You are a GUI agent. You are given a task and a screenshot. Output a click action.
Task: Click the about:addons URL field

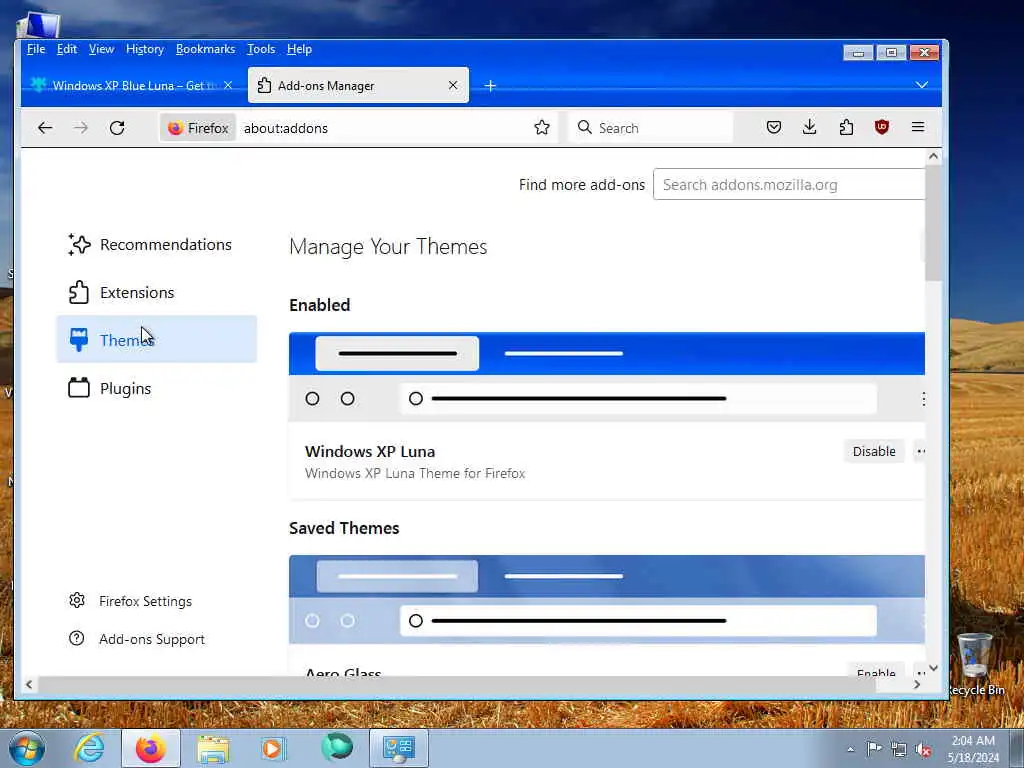click(385, 128)
